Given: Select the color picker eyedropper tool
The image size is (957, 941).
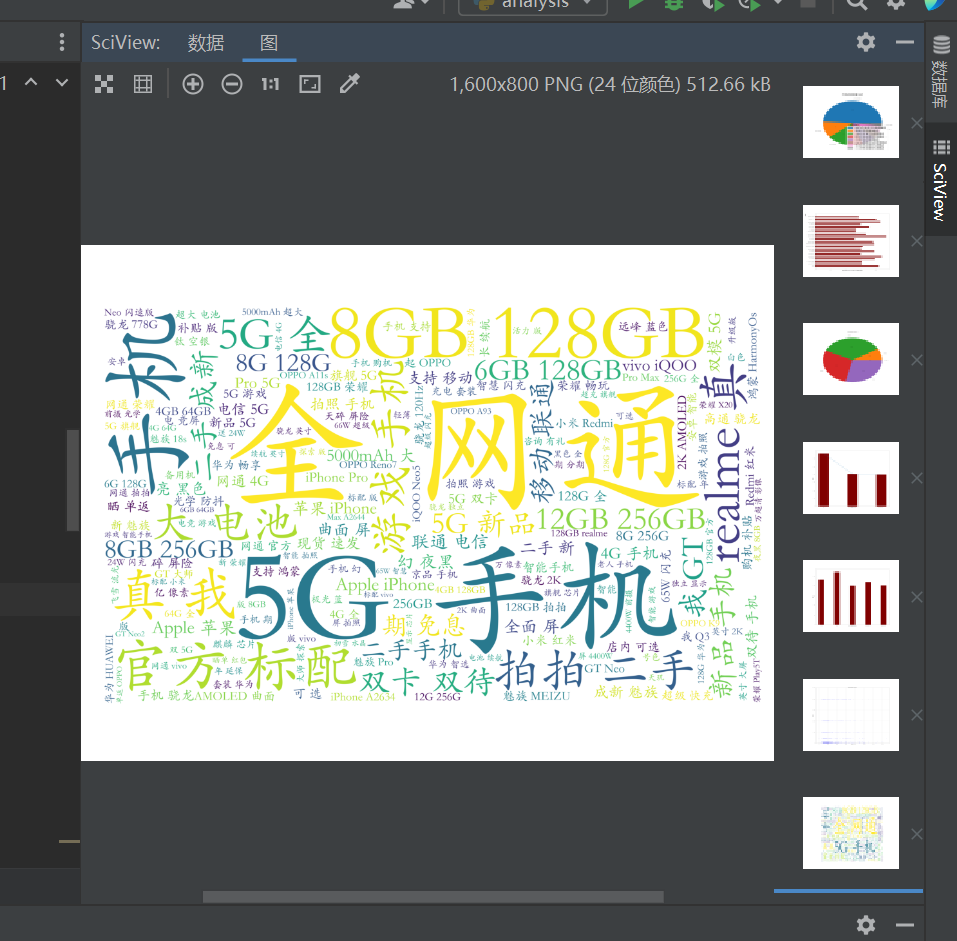Looking at the screenshot, I should pyautogui.click(x=350, y=84).
